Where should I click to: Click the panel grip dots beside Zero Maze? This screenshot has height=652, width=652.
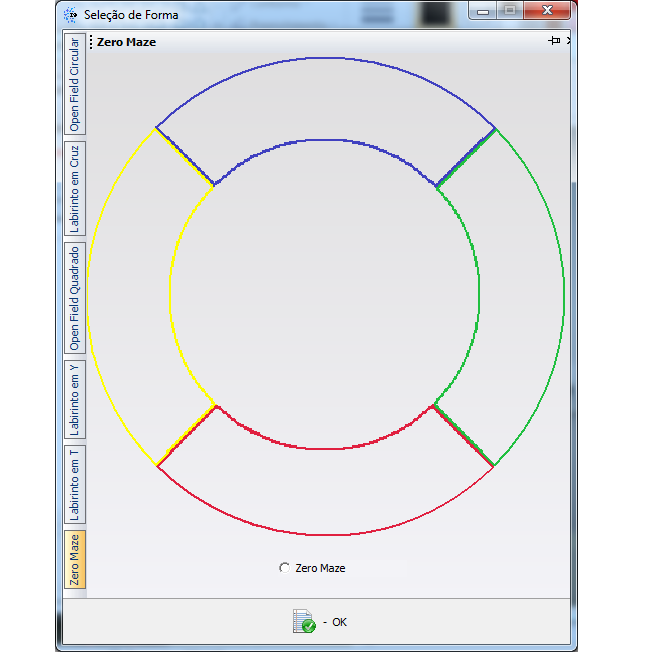pos(91,42)
